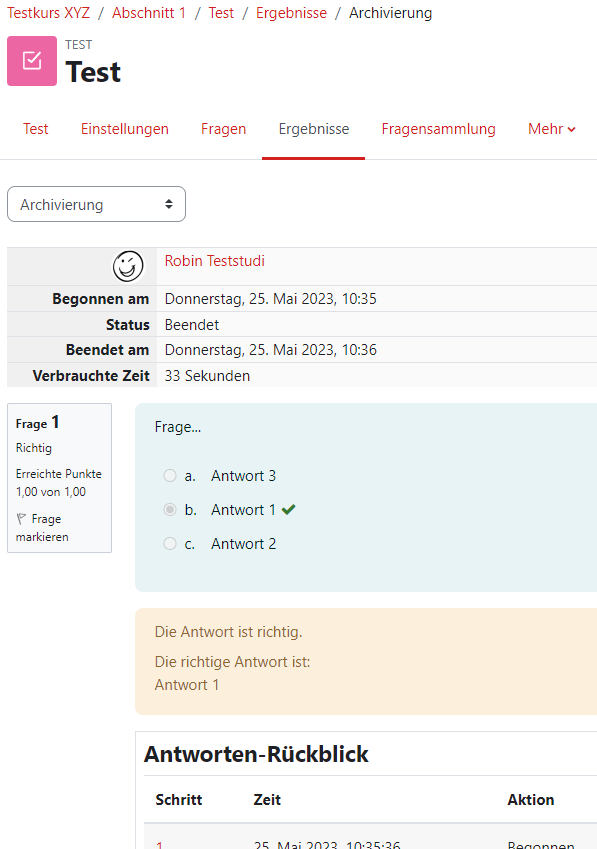The height and width of the screenshot is (849, 597).
Task: Click the flag icon beside Frage markieren
Action: [21, 519]
